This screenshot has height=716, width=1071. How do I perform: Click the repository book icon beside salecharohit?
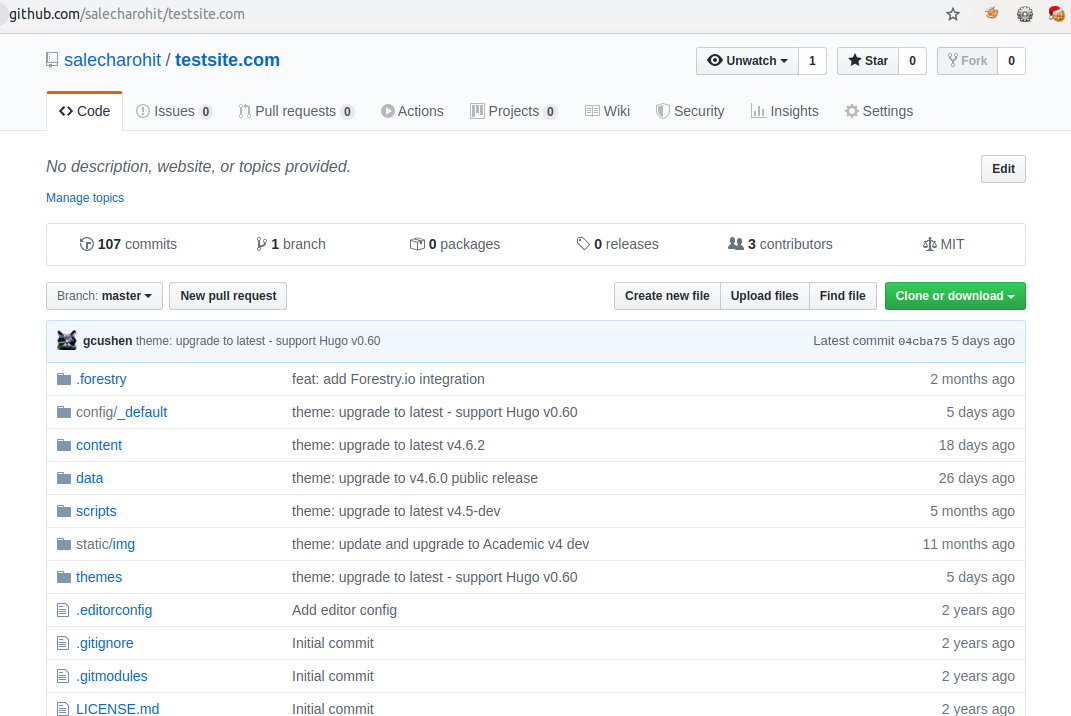(x=52, y=60)
